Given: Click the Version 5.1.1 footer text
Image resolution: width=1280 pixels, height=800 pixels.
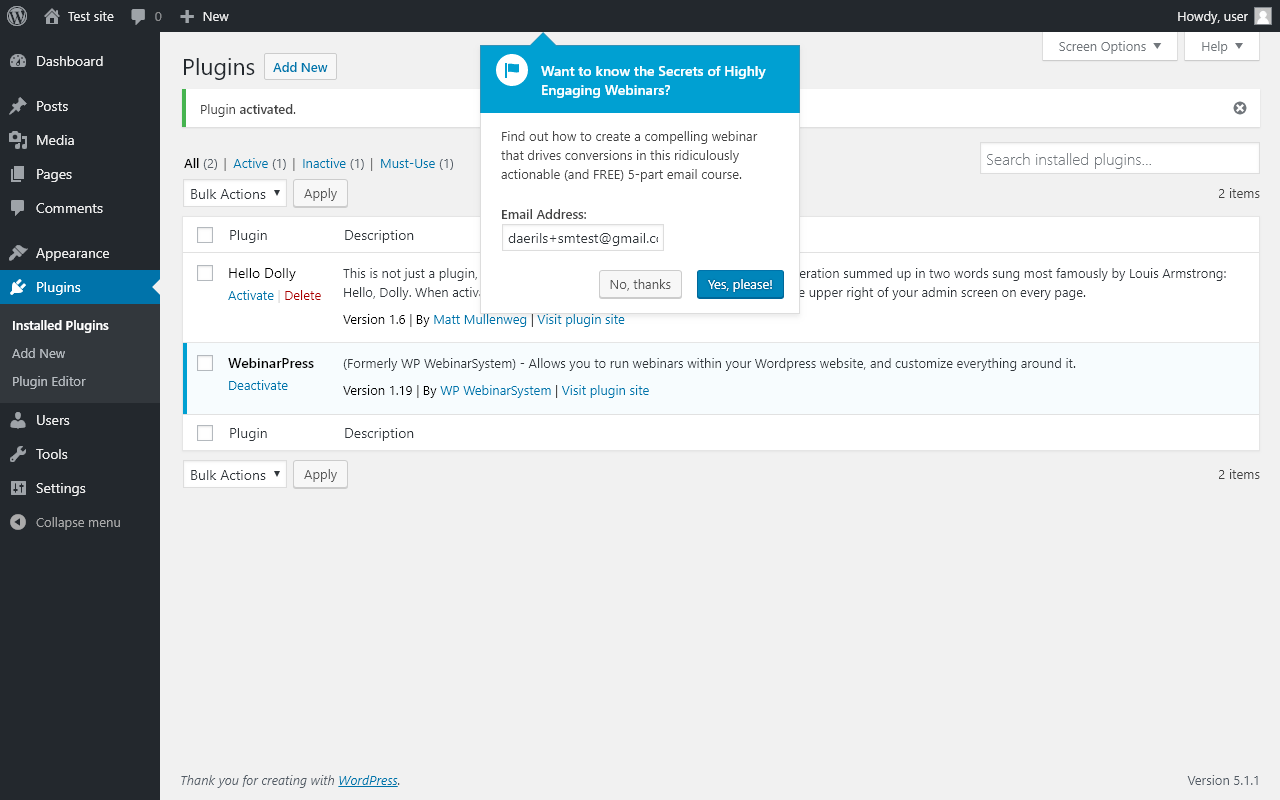Looking at the screenshot, I should coord(1223,780).
